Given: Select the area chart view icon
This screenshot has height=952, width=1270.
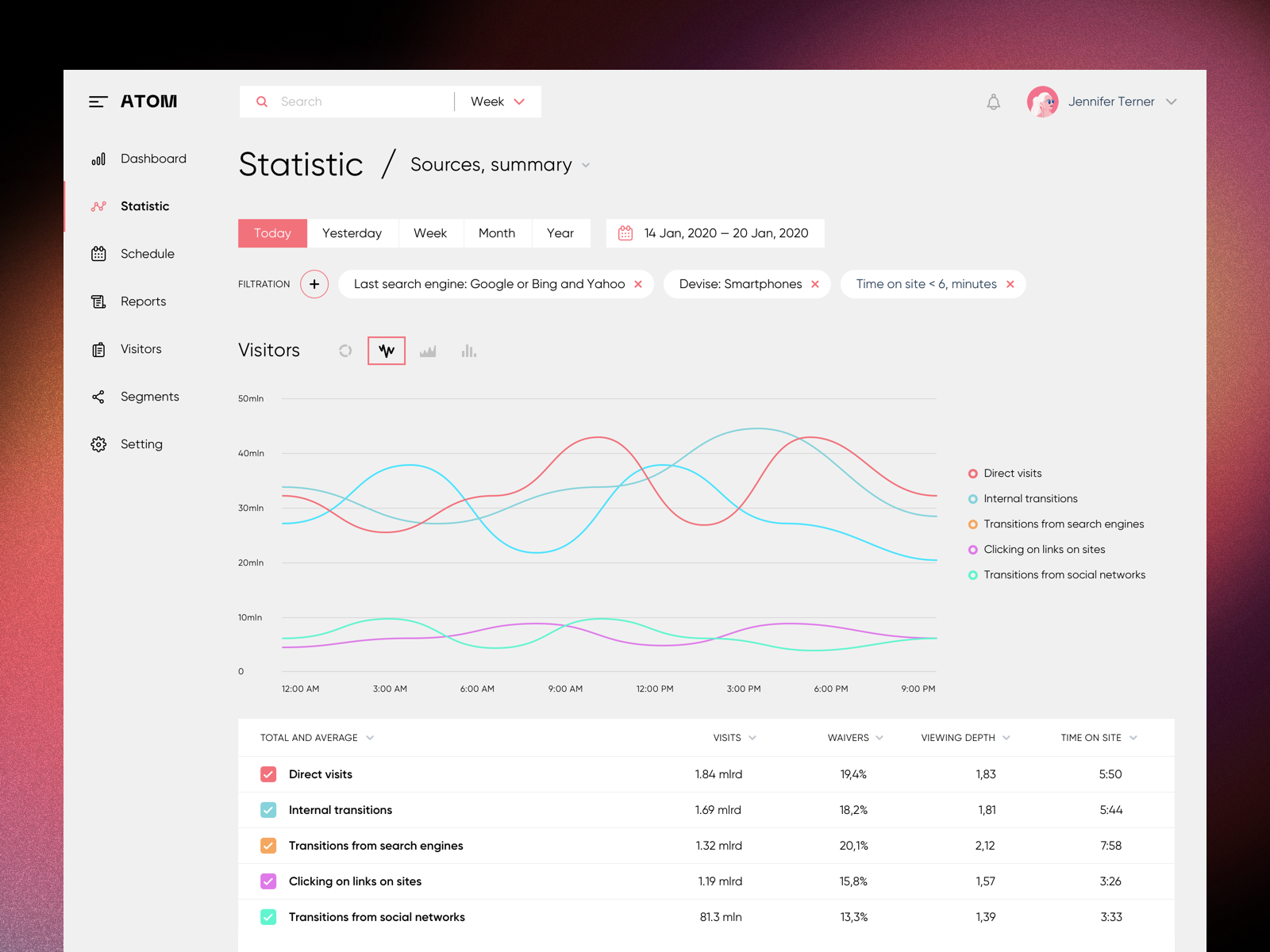Looking at the screenshot, I should point(428,350).
